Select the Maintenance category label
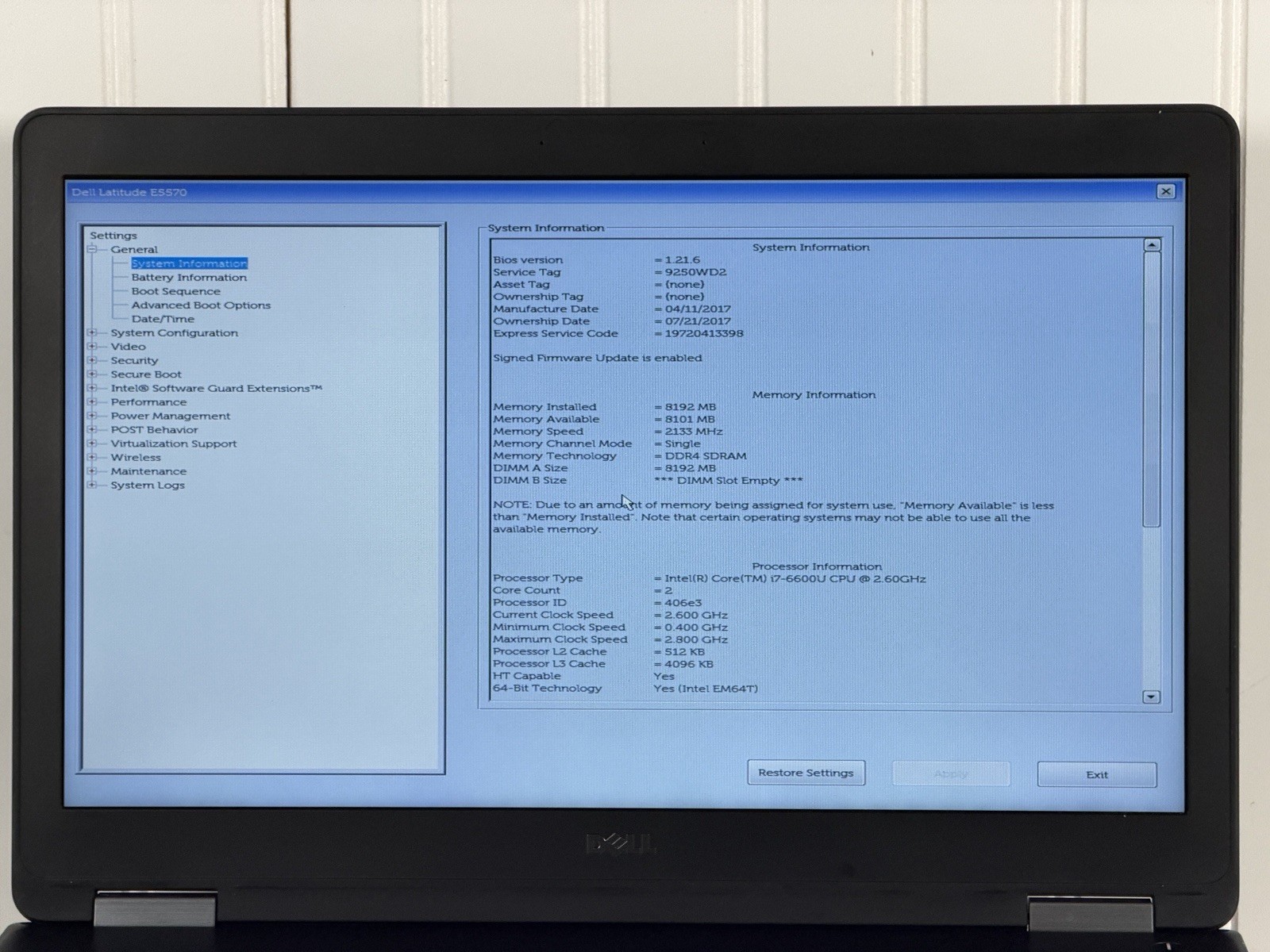 [x=148, y=471]
